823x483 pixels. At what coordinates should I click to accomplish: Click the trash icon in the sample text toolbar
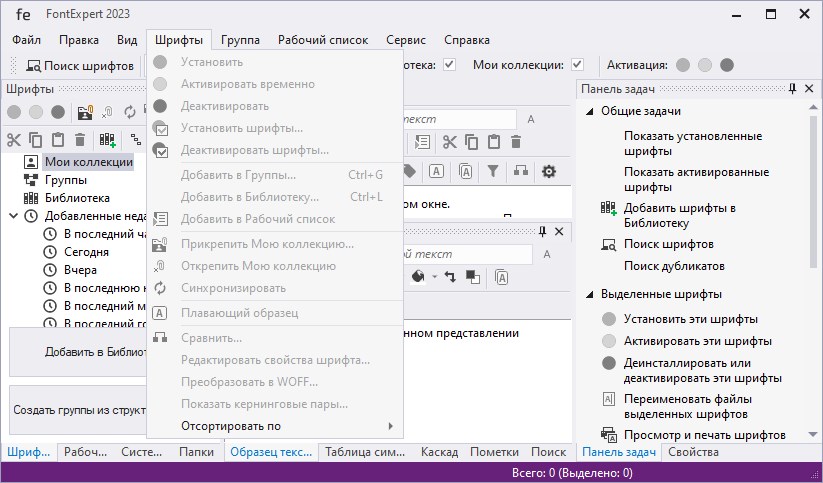(516, 142)
